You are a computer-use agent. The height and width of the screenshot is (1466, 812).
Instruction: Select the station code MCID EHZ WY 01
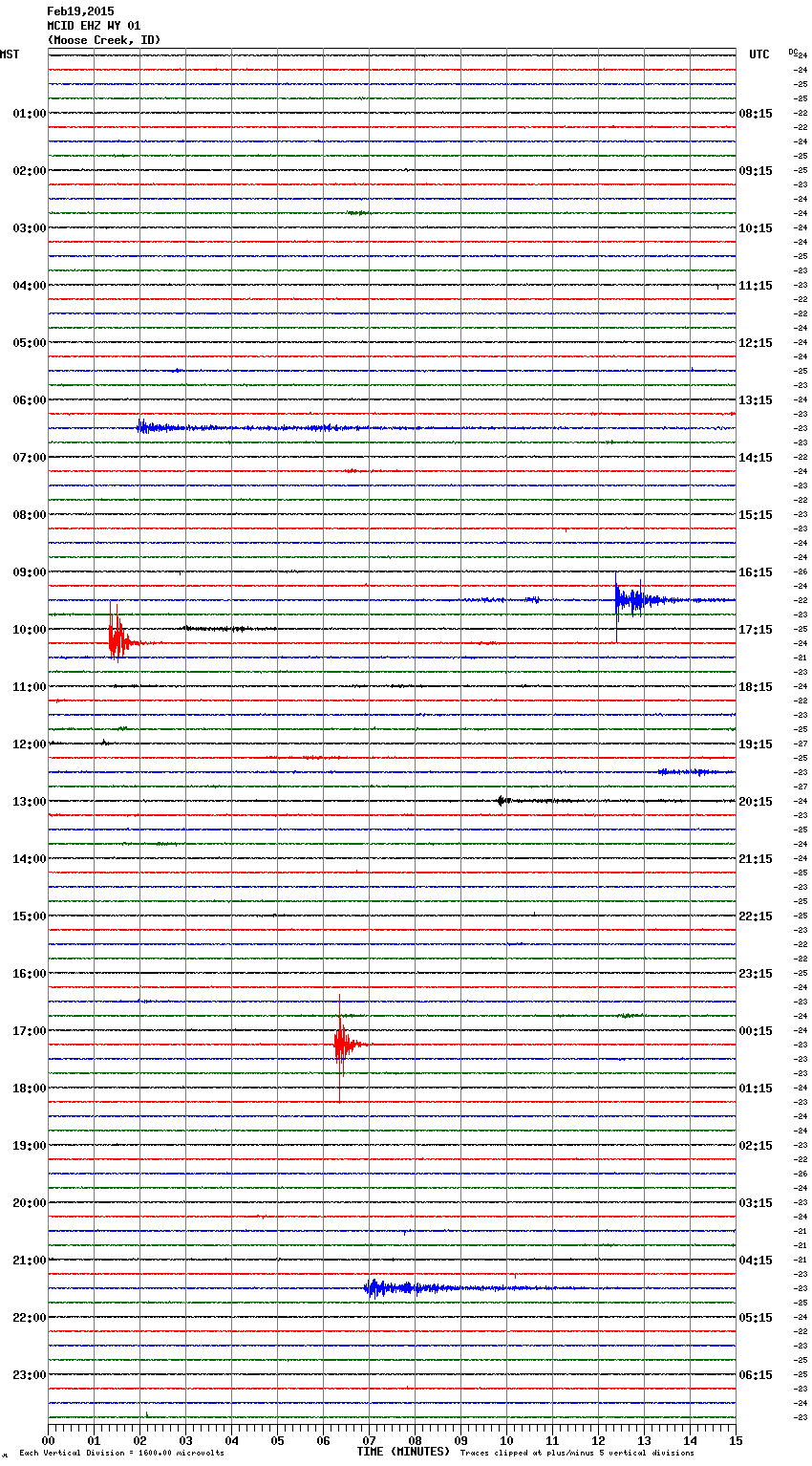94,26
